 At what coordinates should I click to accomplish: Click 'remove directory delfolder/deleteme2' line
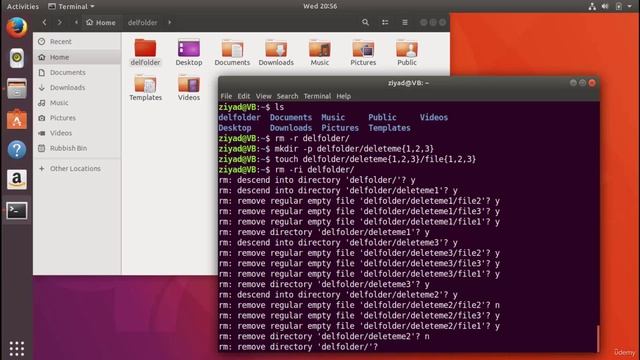point(324,337)
